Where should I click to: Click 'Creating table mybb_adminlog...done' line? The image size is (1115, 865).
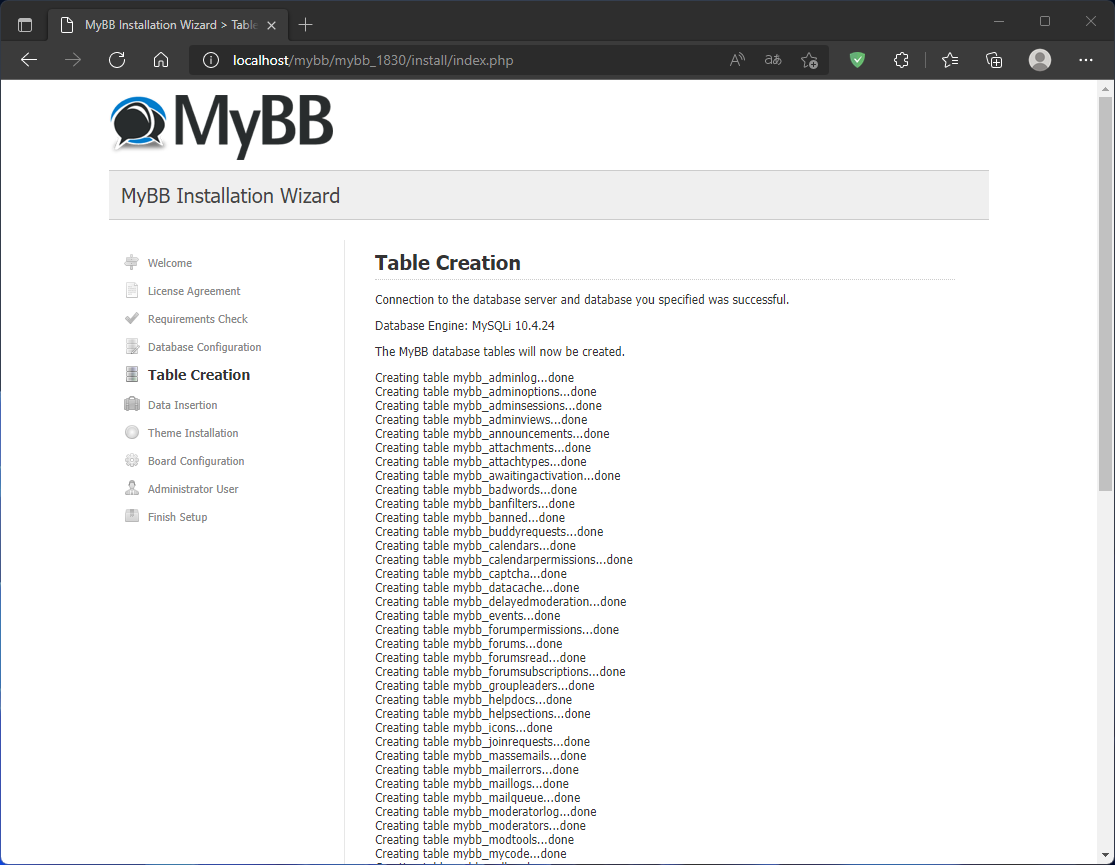click(474, 378)
